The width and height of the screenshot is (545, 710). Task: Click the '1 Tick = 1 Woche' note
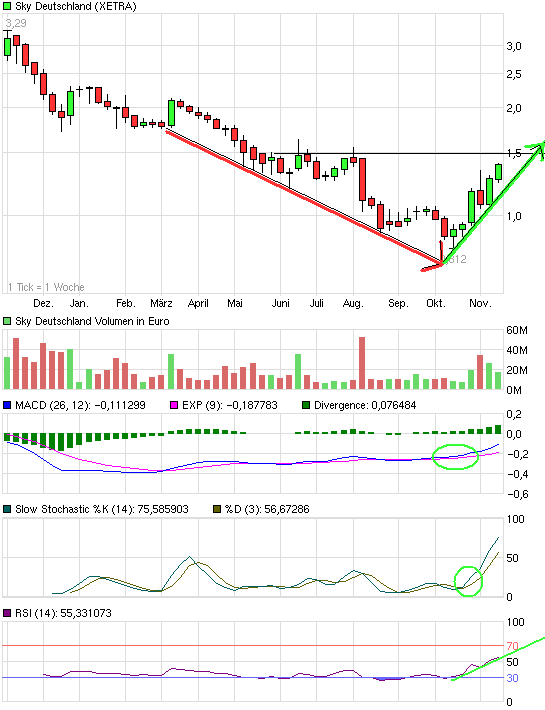[46, 287]
